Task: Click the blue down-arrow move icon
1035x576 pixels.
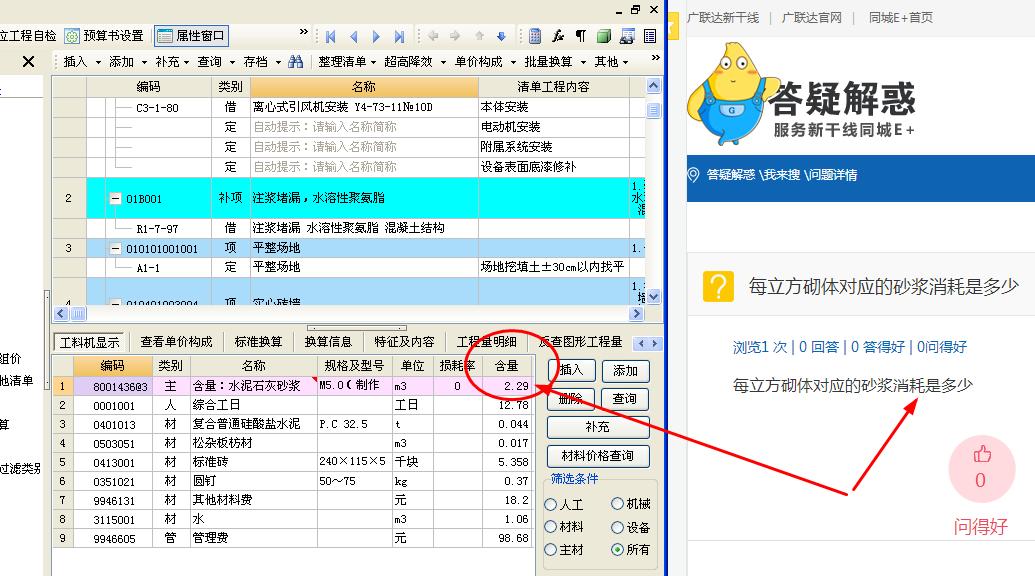Action: point(501,36)
